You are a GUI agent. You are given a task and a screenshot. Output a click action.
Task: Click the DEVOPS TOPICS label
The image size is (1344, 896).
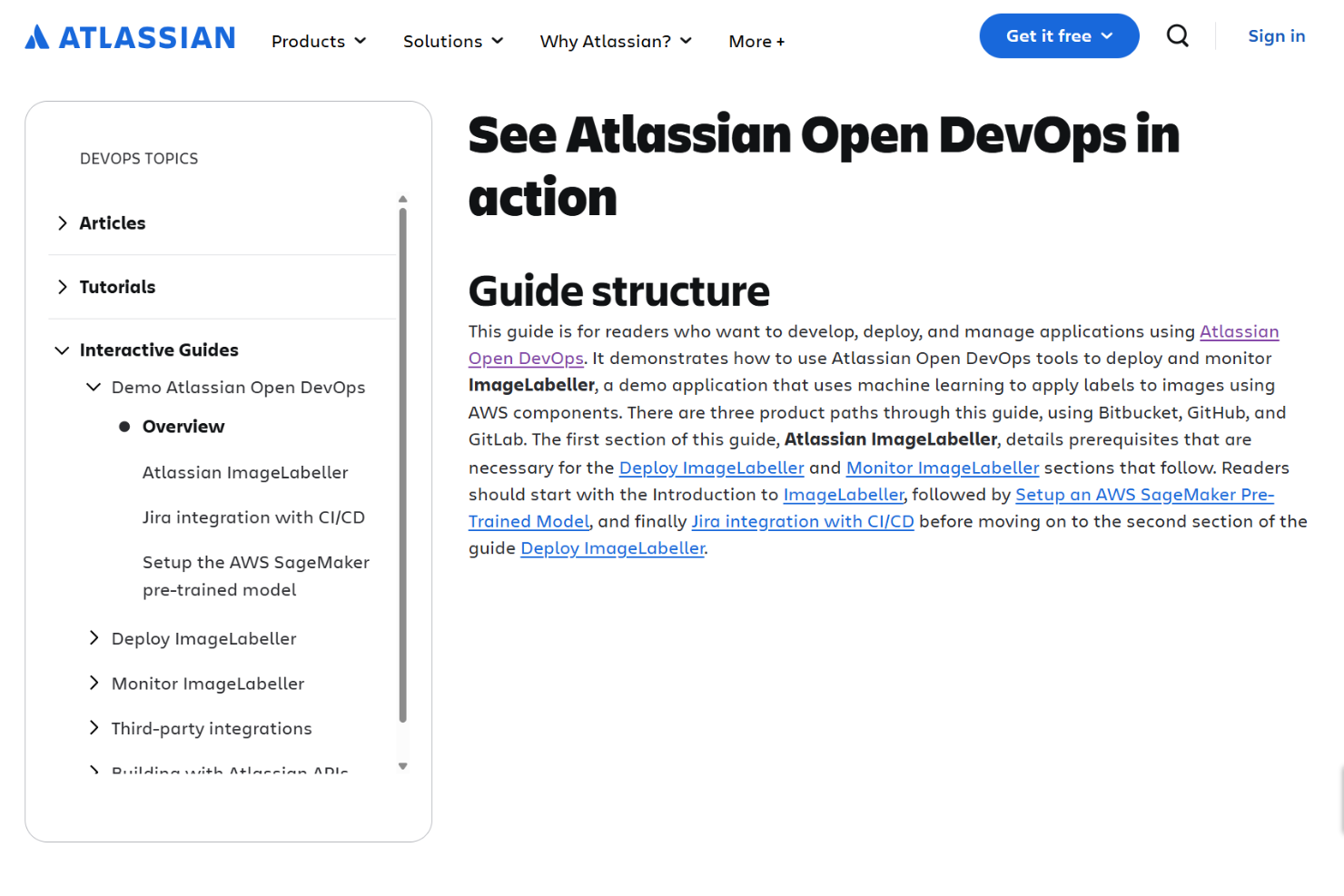click(x=139, y=159)
